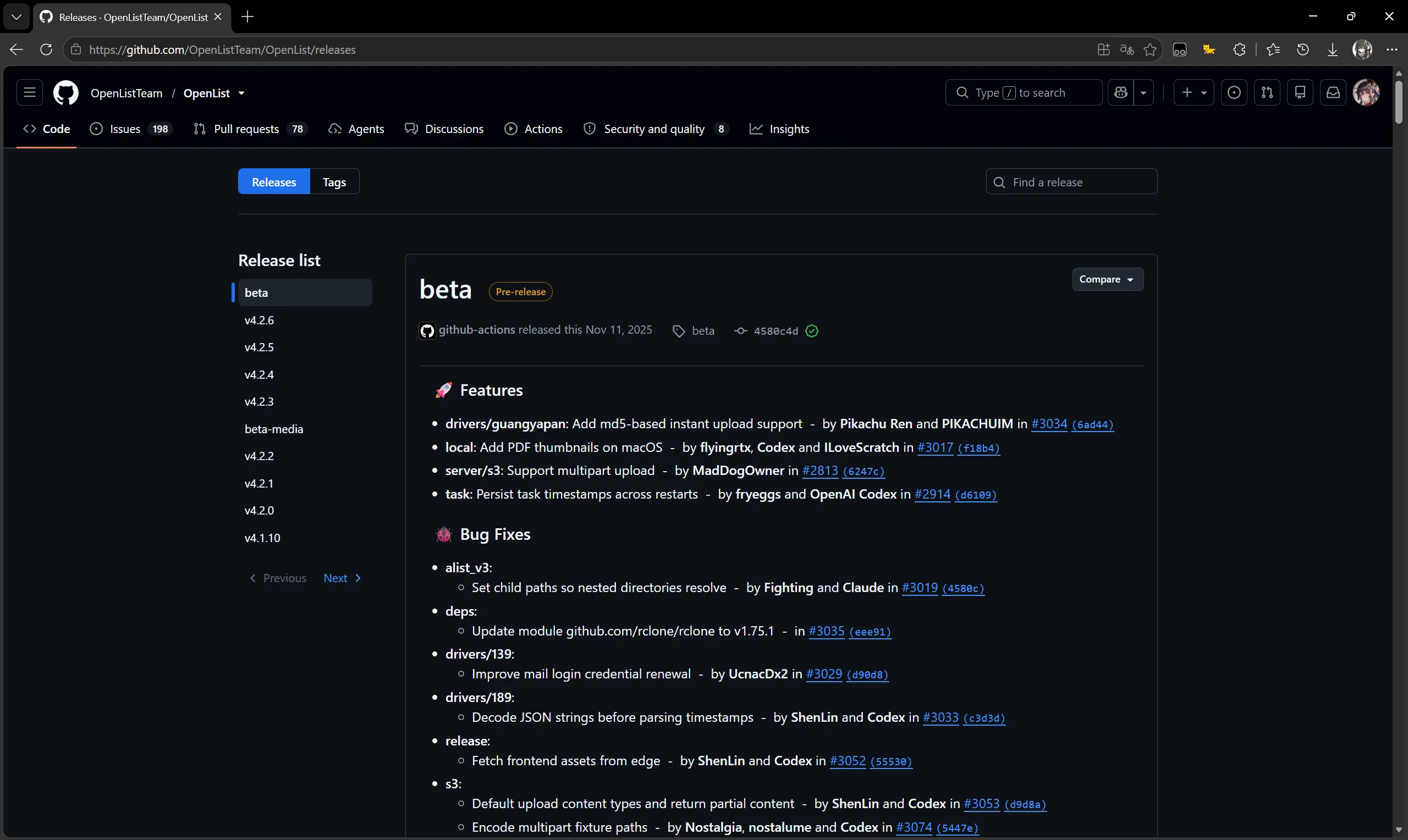Open Copilot chat icon in header

point(1121,92)
